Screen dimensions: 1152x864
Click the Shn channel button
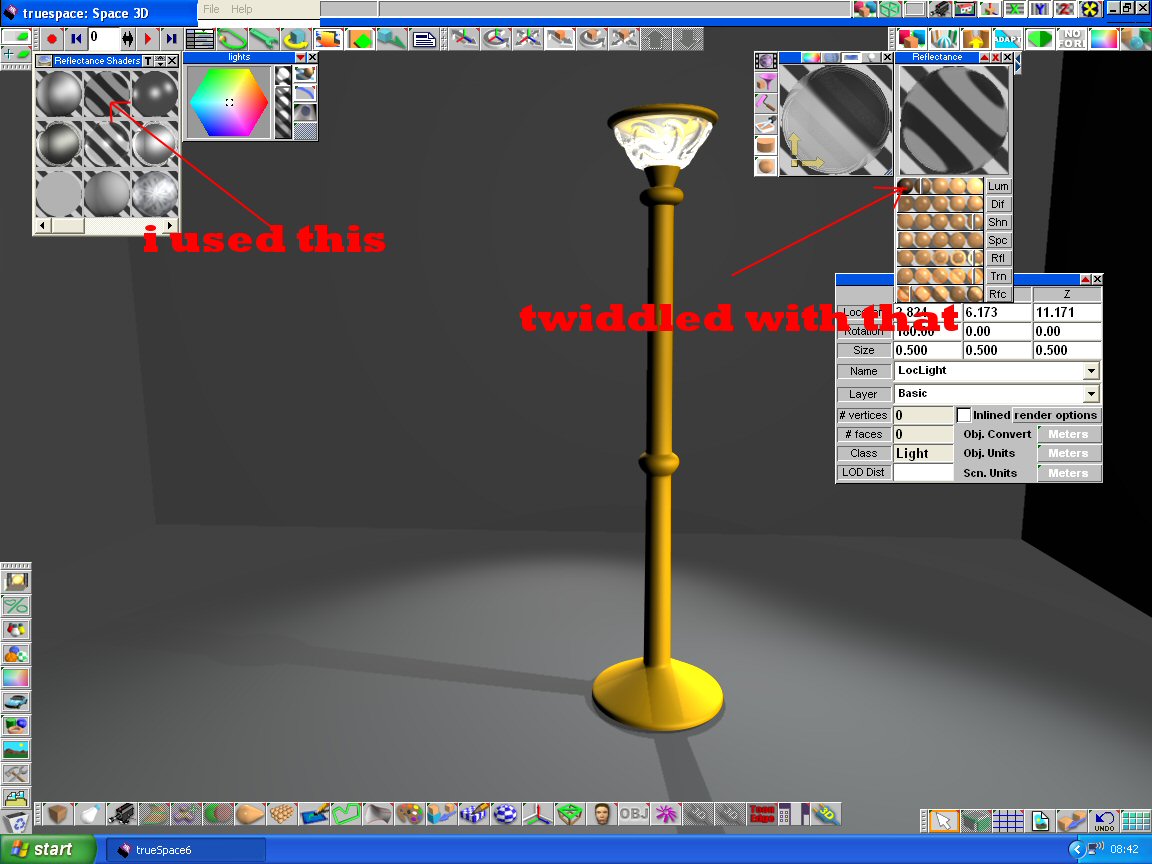point(998,222)
